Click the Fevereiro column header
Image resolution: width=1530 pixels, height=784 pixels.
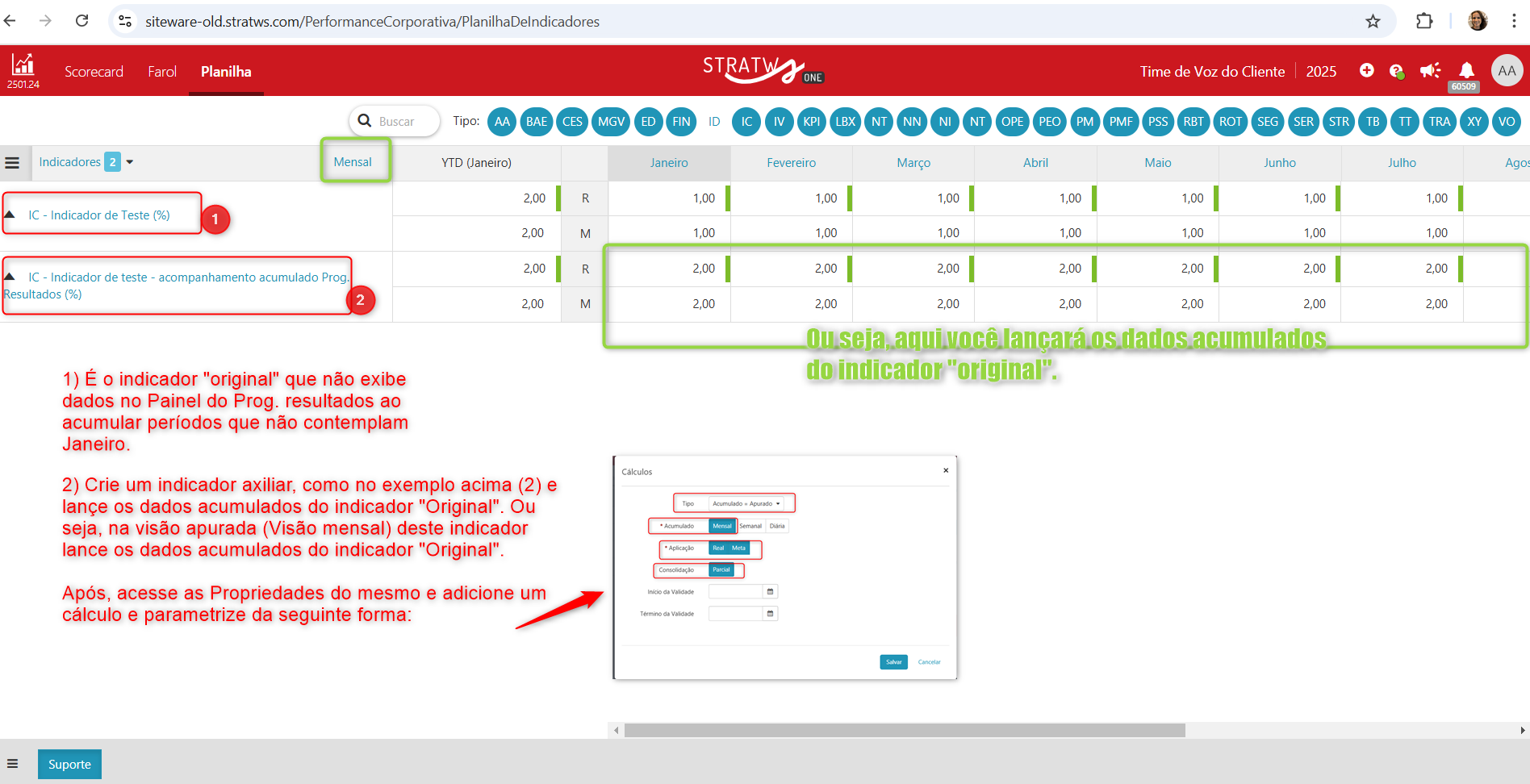coord(791,162)
